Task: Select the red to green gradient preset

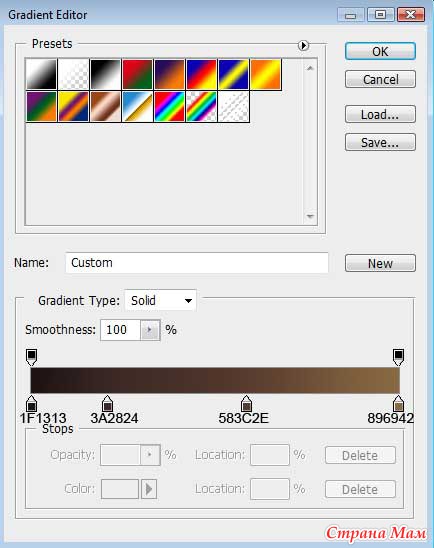Action: pyautogui.click(x=137, y=74)
